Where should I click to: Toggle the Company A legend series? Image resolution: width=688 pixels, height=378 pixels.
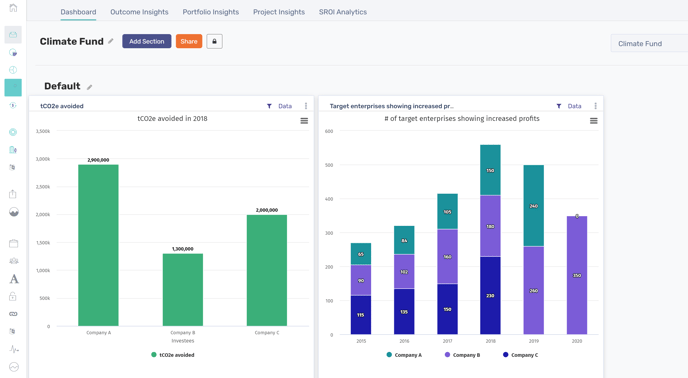click(404, 355)
